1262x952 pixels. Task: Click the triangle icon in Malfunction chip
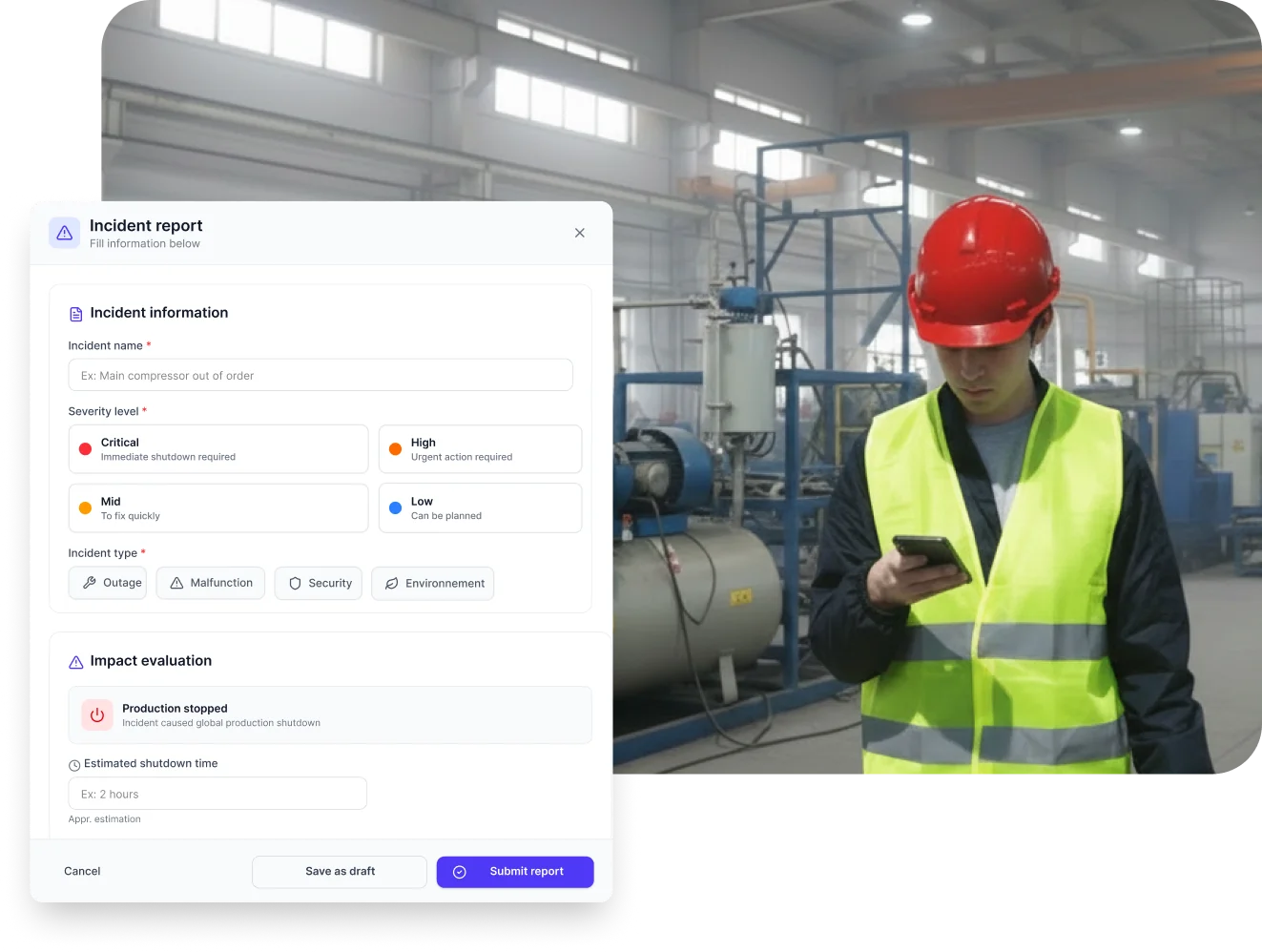pos(176,583)
